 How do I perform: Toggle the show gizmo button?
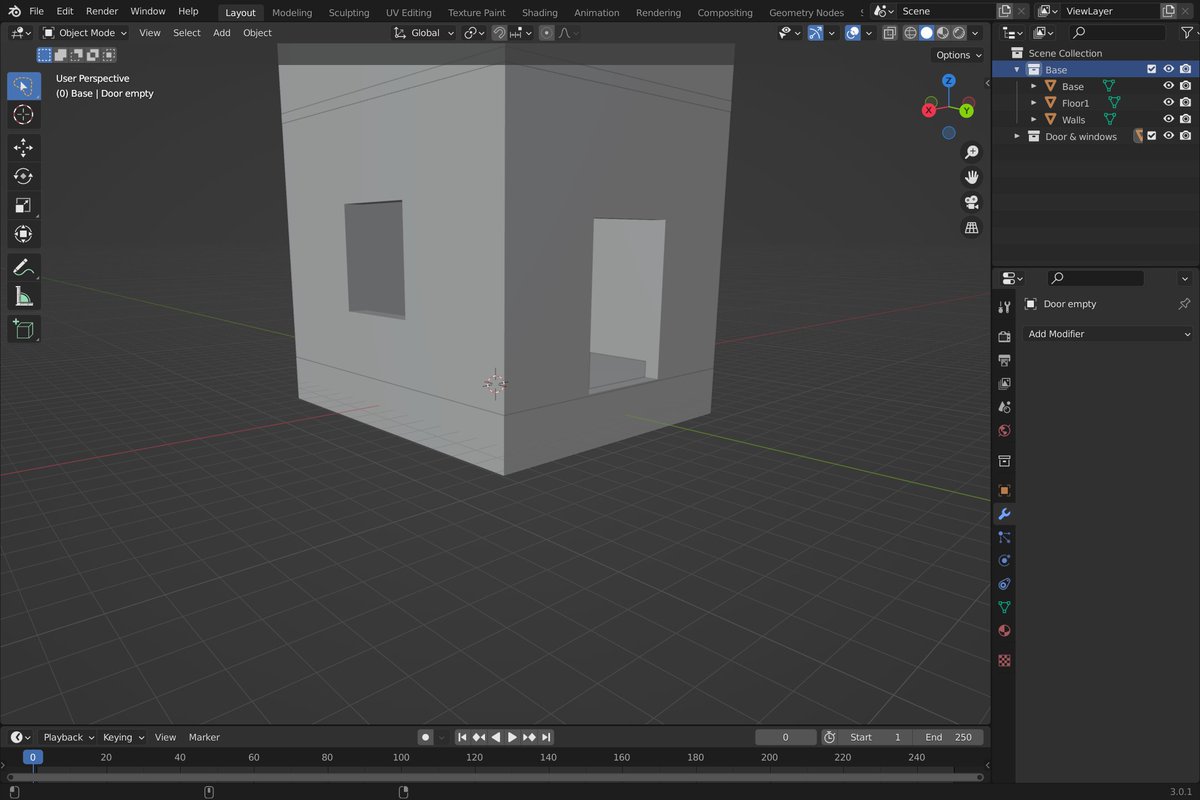click(816, 33)
